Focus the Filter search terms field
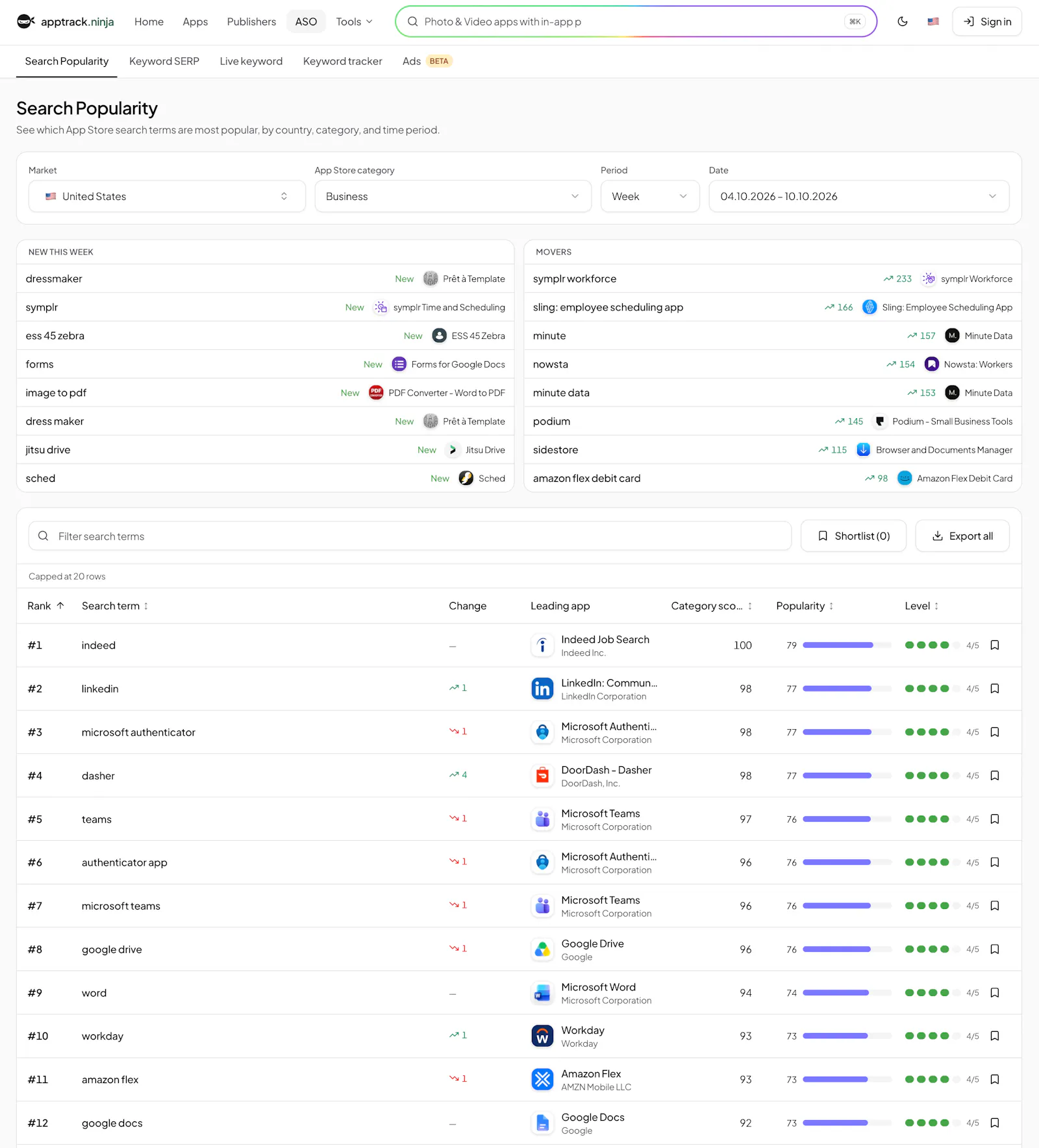1039x1148 pixels. [x=410, y=536]
